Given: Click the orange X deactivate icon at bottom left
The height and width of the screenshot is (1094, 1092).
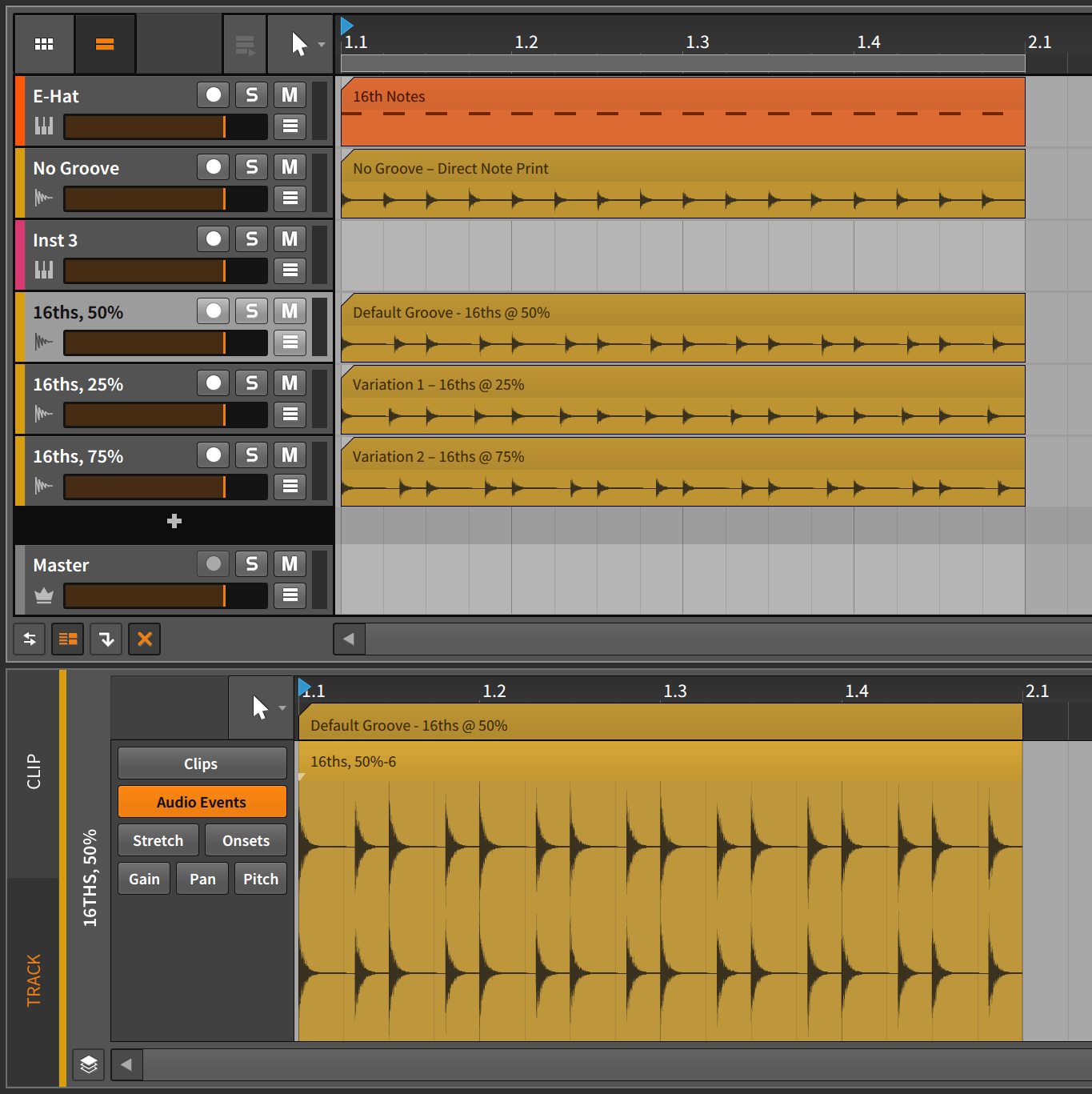Looking at the screenshot, I should click(x=144, y=639).
